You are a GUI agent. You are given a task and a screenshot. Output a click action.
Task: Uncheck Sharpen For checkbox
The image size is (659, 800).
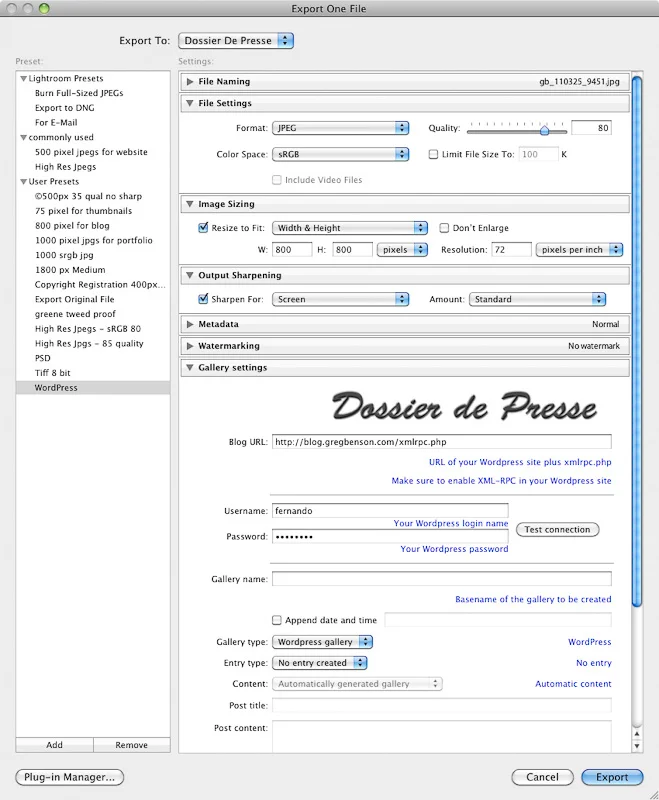pyautogui.click(x=203, y=299)
